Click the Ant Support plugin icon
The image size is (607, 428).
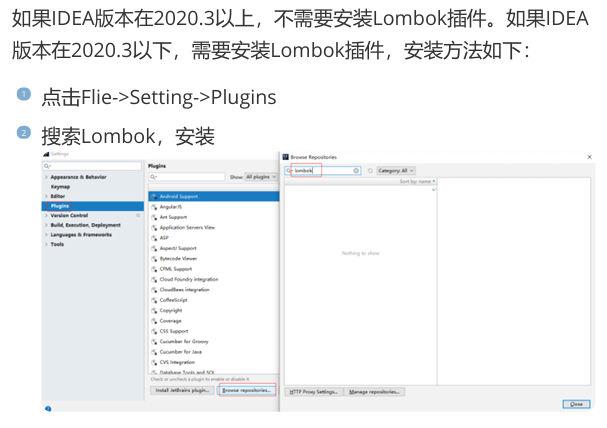point(154,217)
